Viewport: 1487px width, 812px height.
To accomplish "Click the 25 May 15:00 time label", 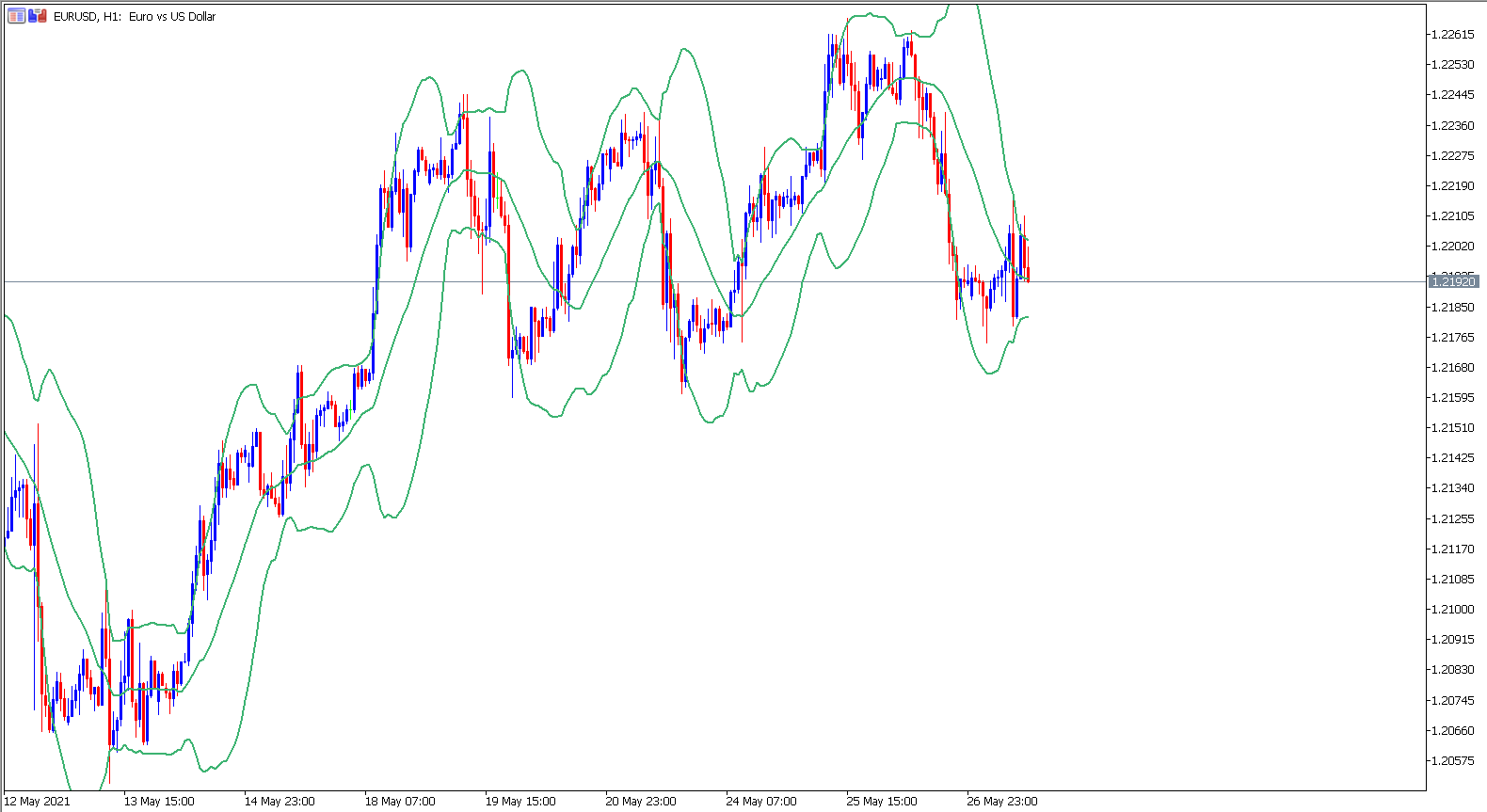I will [882, 802].
